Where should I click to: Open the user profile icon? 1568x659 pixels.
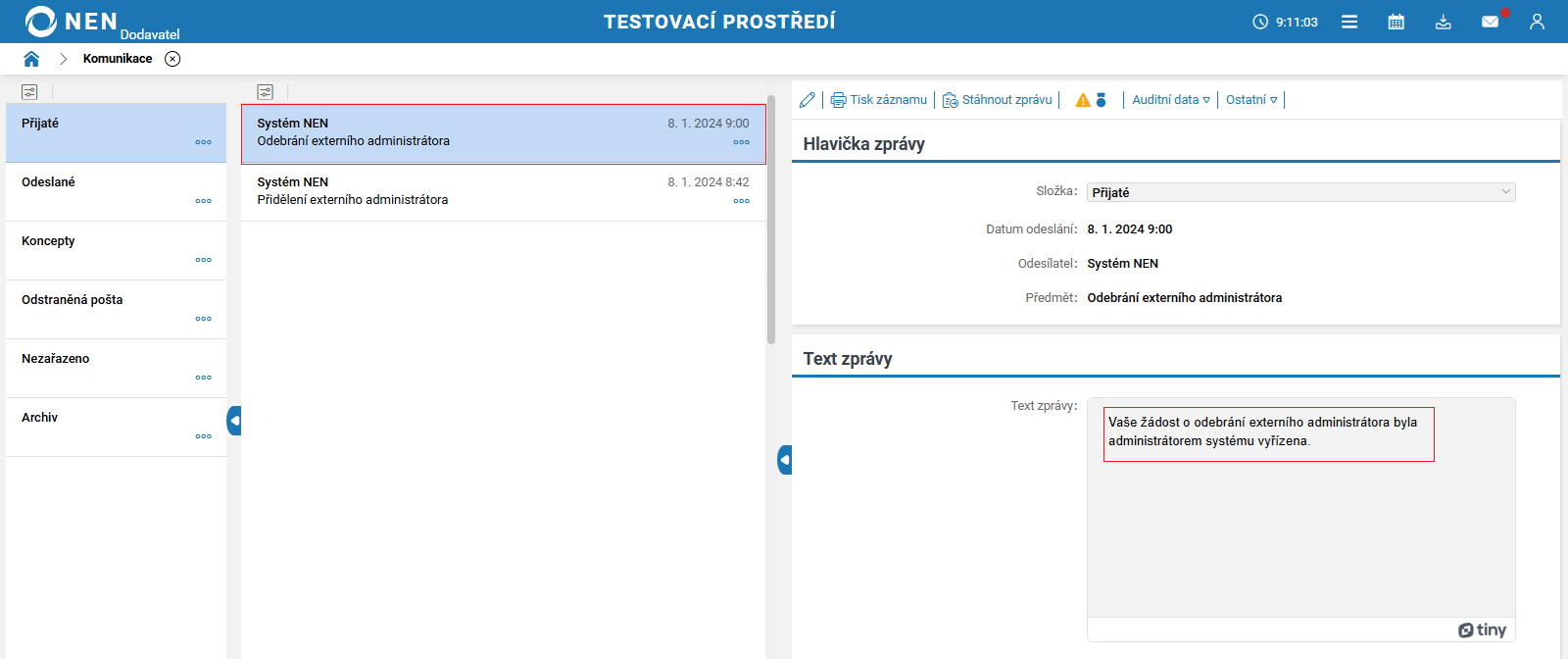click(x=1537, y=22)
